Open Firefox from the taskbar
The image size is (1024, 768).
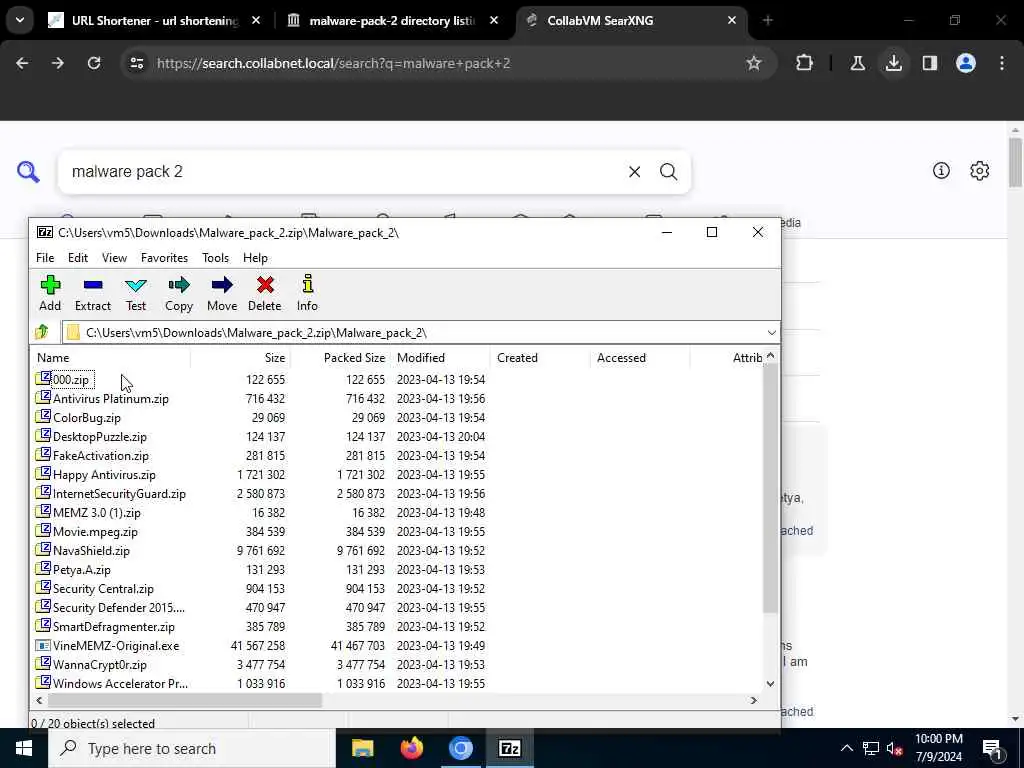(411, 748)
